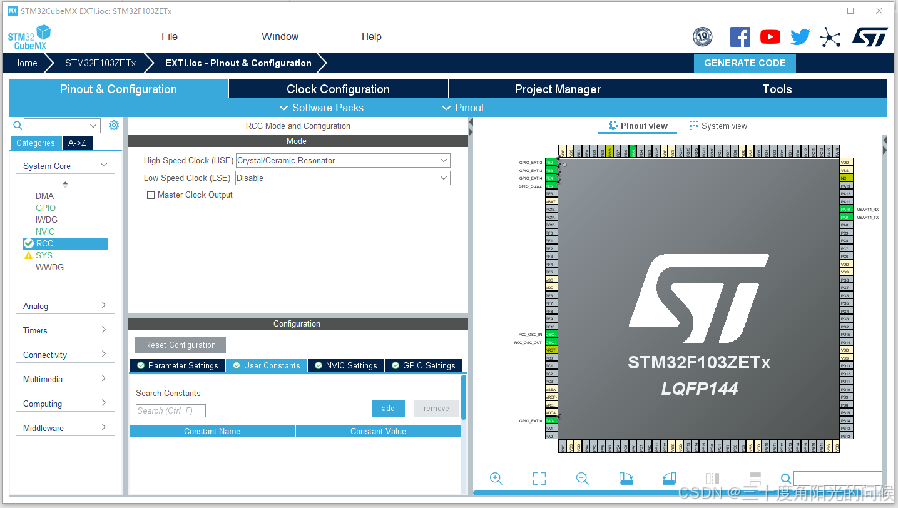
Task: Open the Help menu
Action: pos(371,37)
